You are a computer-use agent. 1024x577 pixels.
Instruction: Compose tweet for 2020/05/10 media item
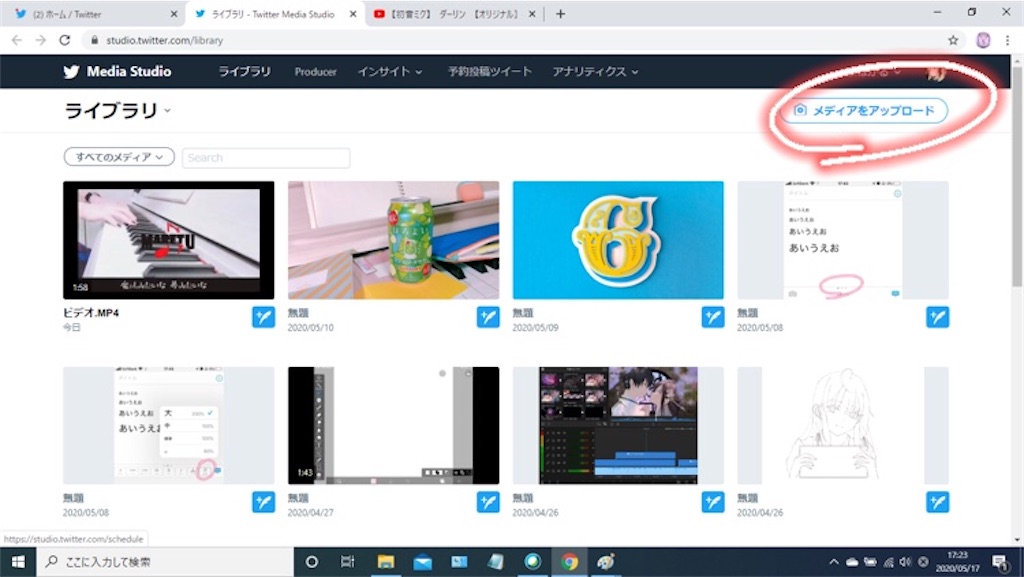click(488, 317)
